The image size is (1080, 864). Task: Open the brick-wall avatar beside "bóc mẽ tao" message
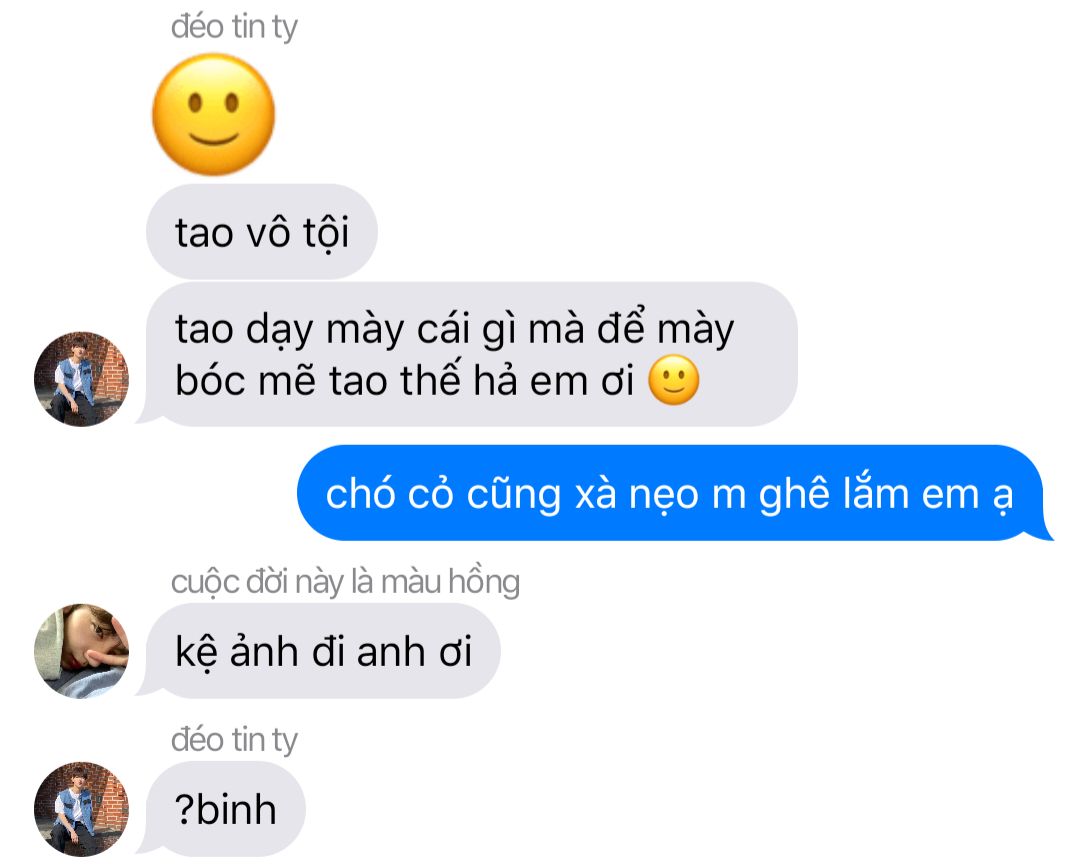(x=81, y=379)
